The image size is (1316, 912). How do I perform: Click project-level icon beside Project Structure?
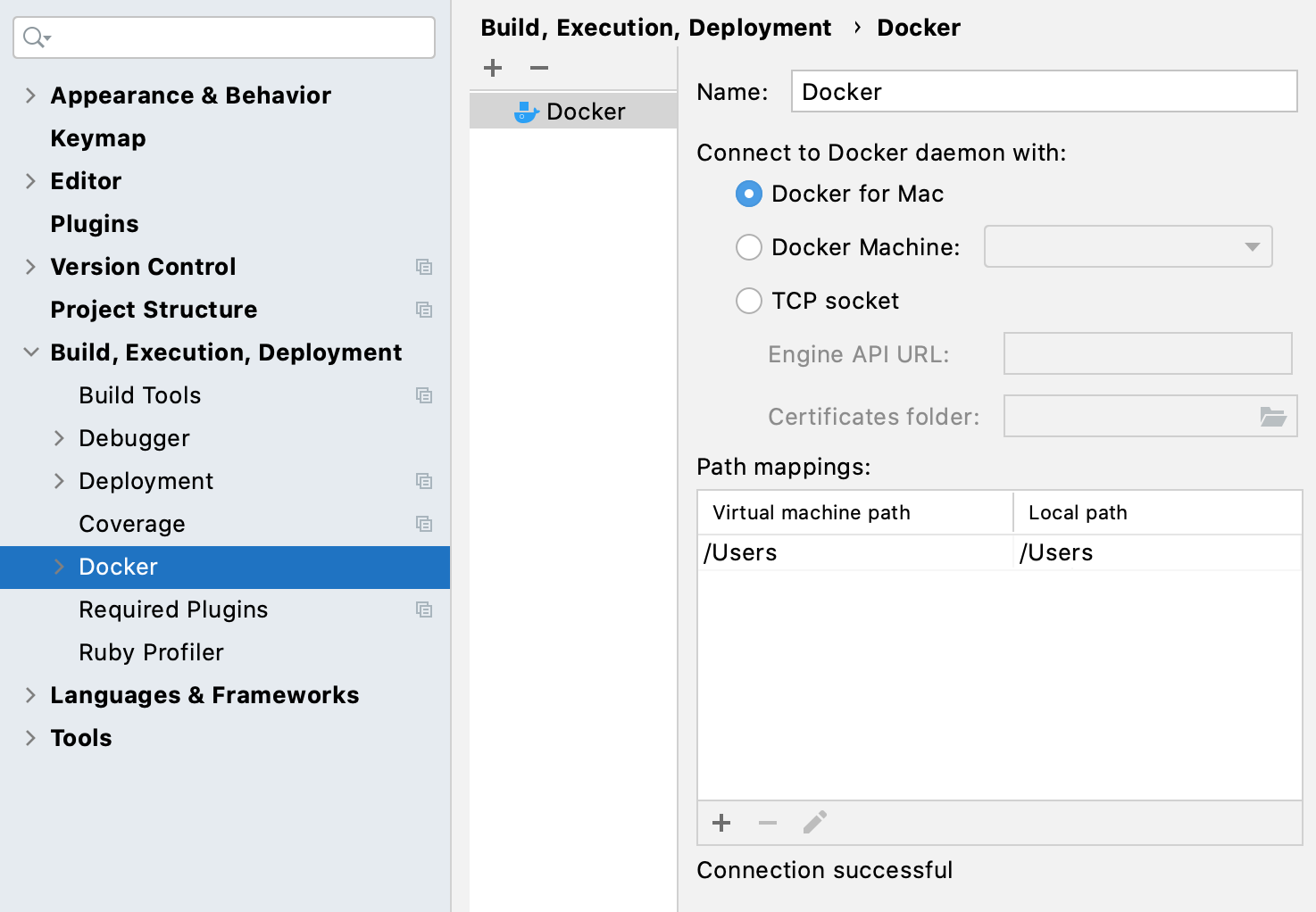point(424,310)
